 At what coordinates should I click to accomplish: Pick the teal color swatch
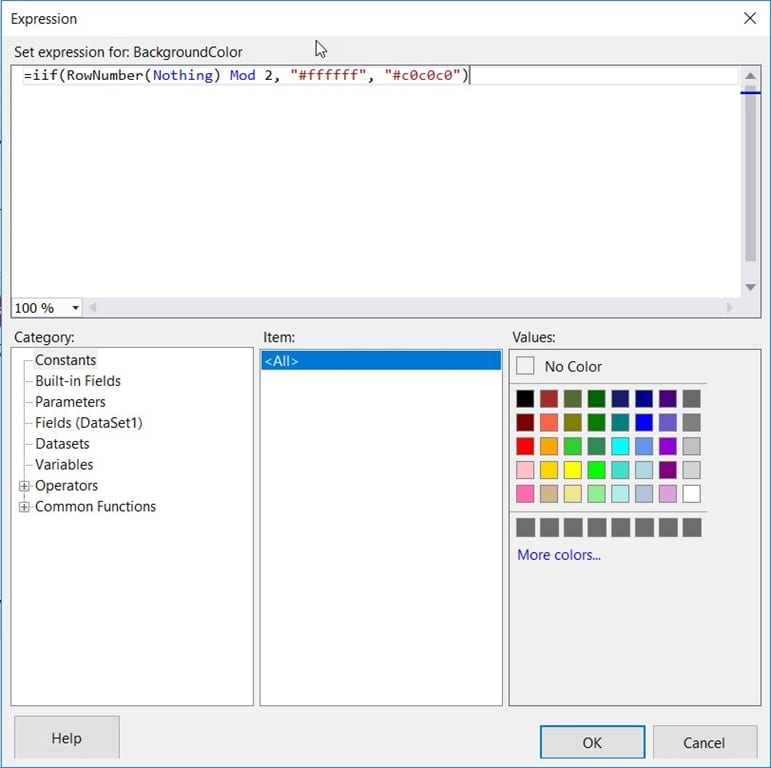(x=620, y=422)
